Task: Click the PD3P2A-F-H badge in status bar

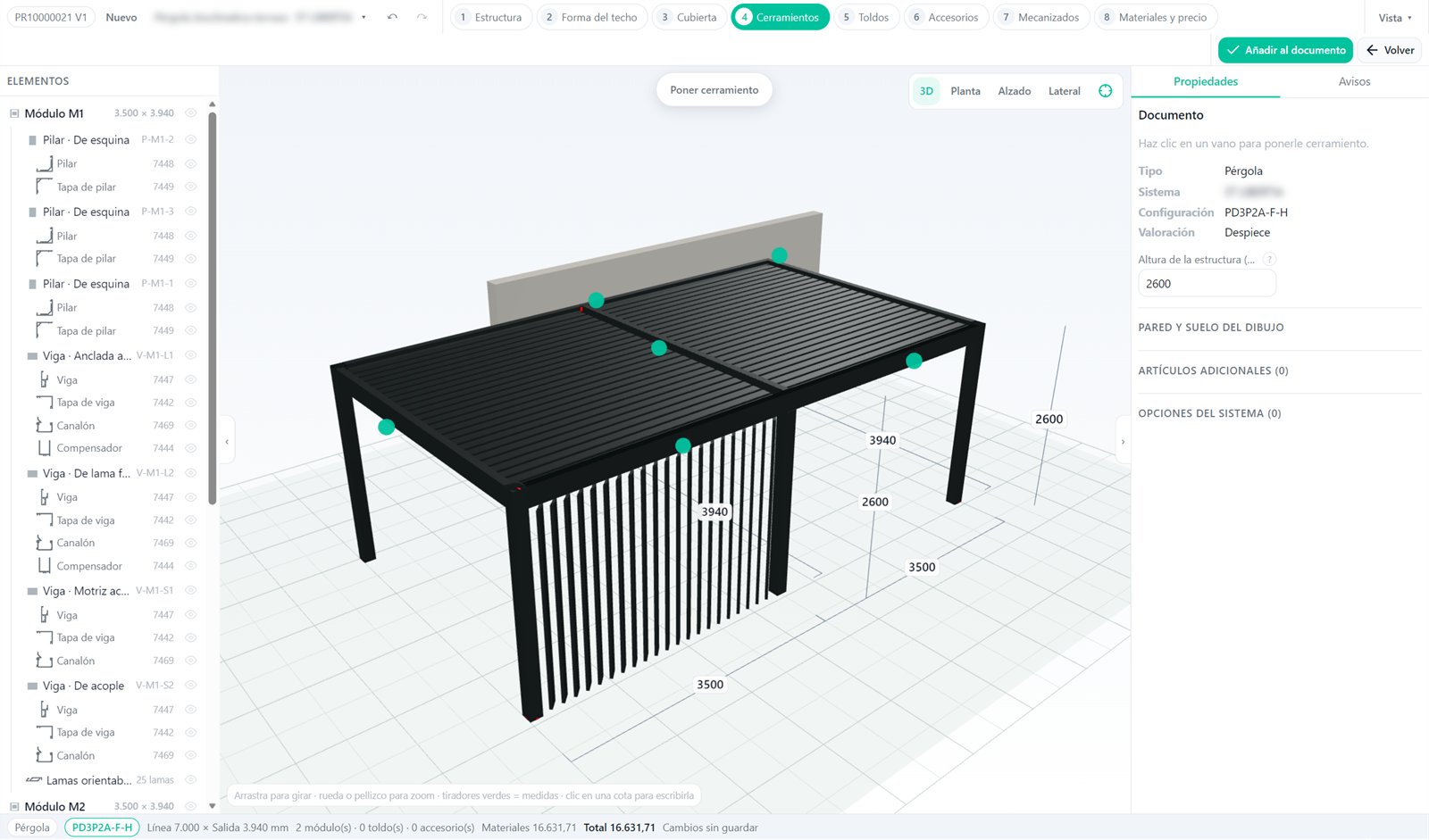Action: coord(102,828)
